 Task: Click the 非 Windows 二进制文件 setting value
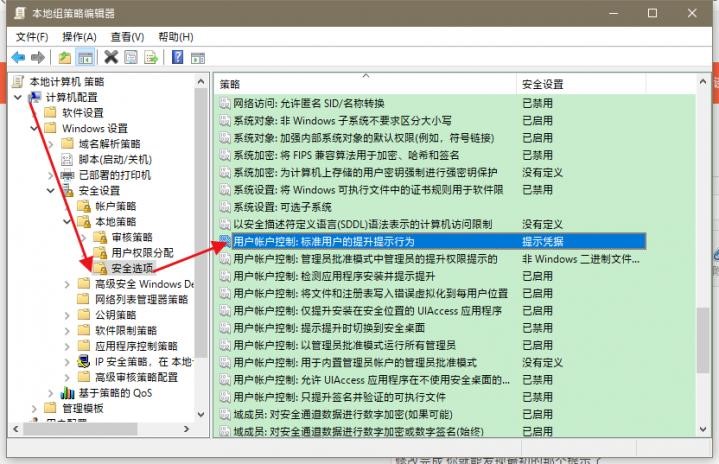pos(581,259)
